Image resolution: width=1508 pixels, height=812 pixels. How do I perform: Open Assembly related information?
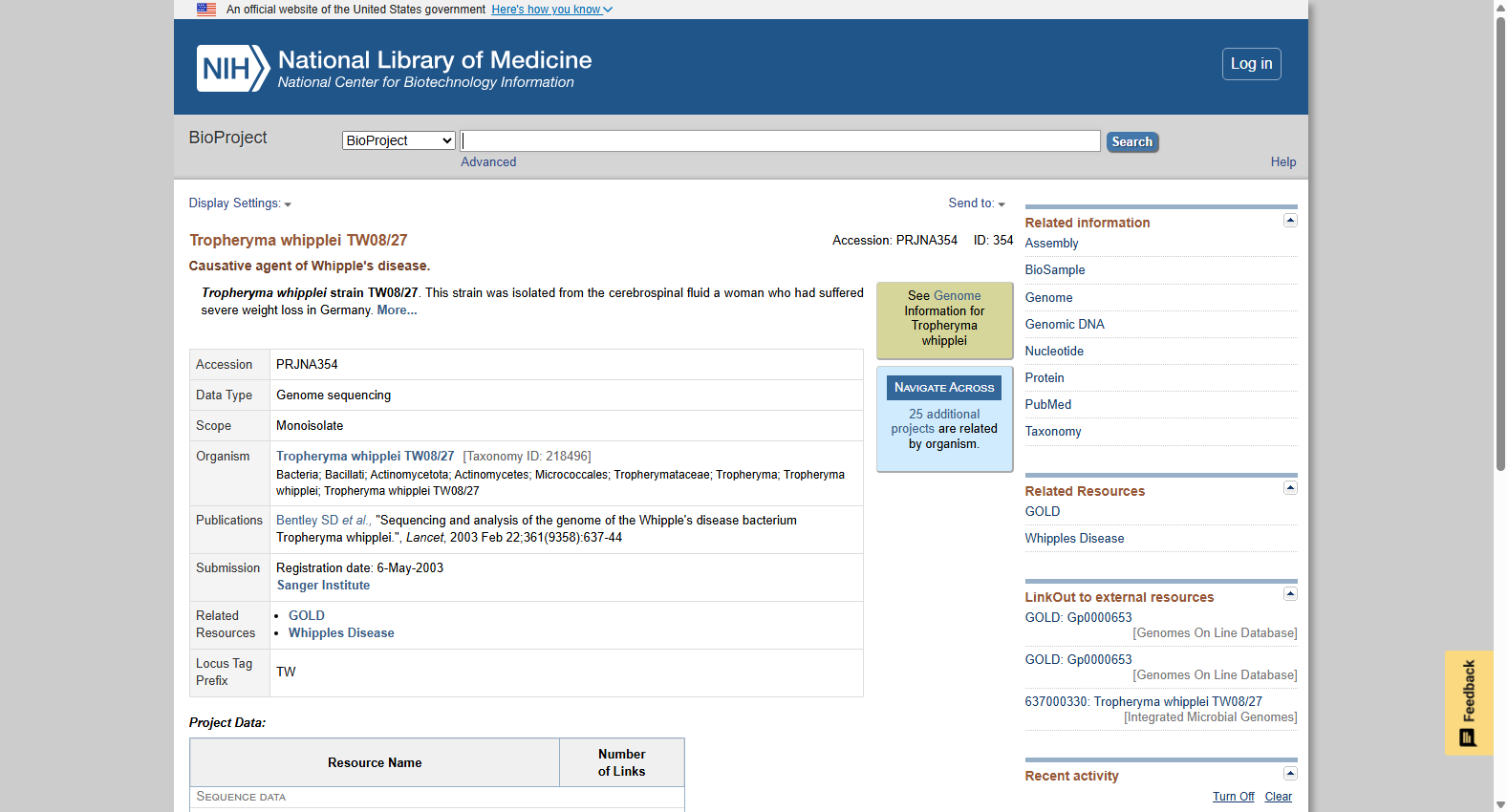(x=1051, y=244)
